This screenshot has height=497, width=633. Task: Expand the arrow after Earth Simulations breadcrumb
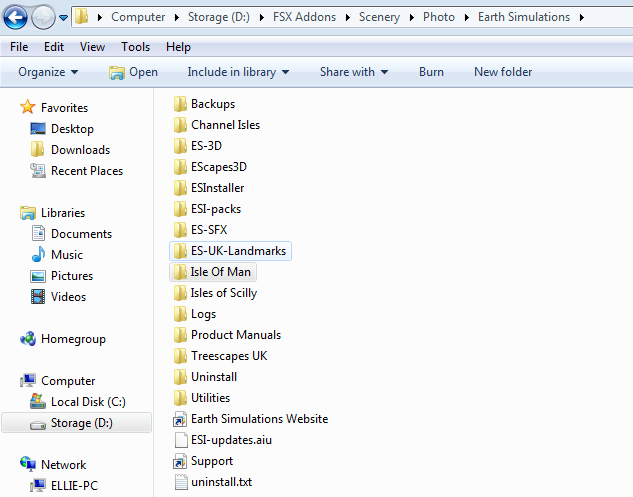[x=582, y=17]
